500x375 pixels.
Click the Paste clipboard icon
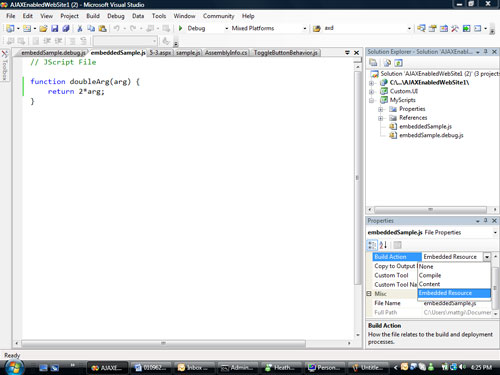[102, 28]
